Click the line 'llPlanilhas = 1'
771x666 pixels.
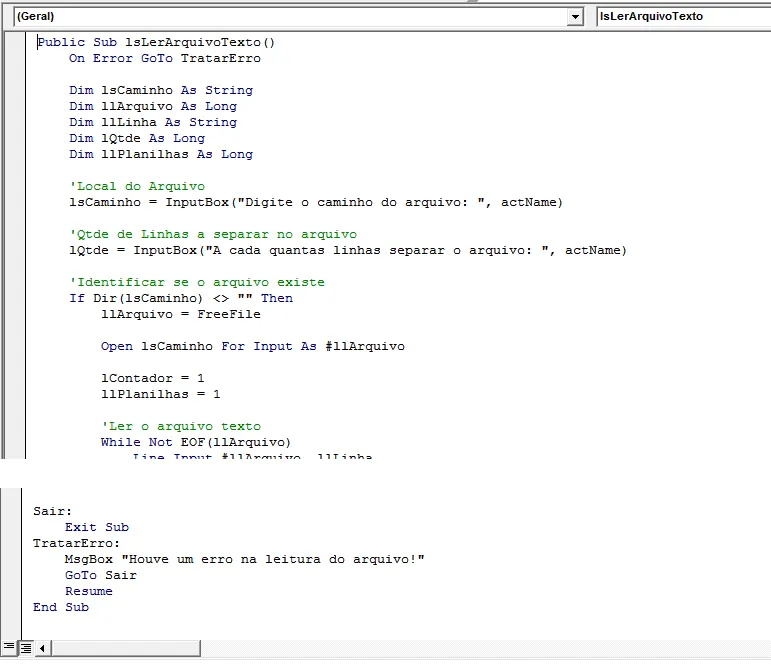coord(160,394)
